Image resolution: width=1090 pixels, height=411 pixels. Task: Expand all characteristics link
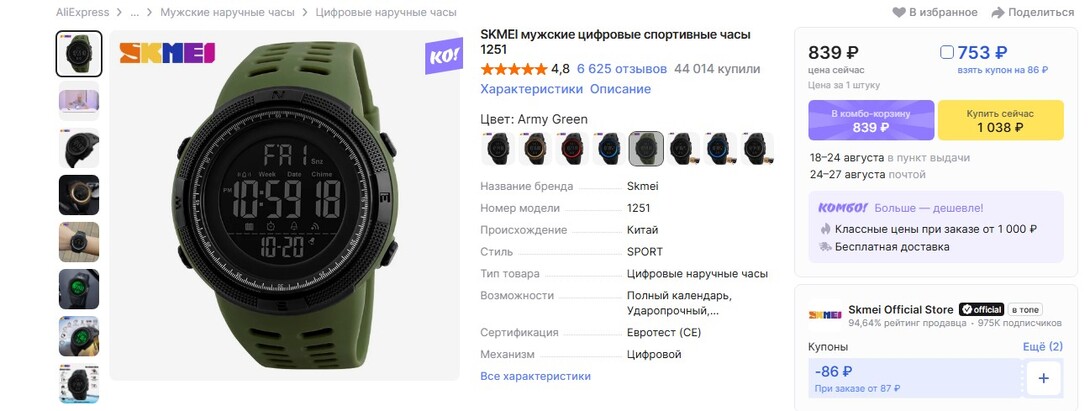coord(535,376)
